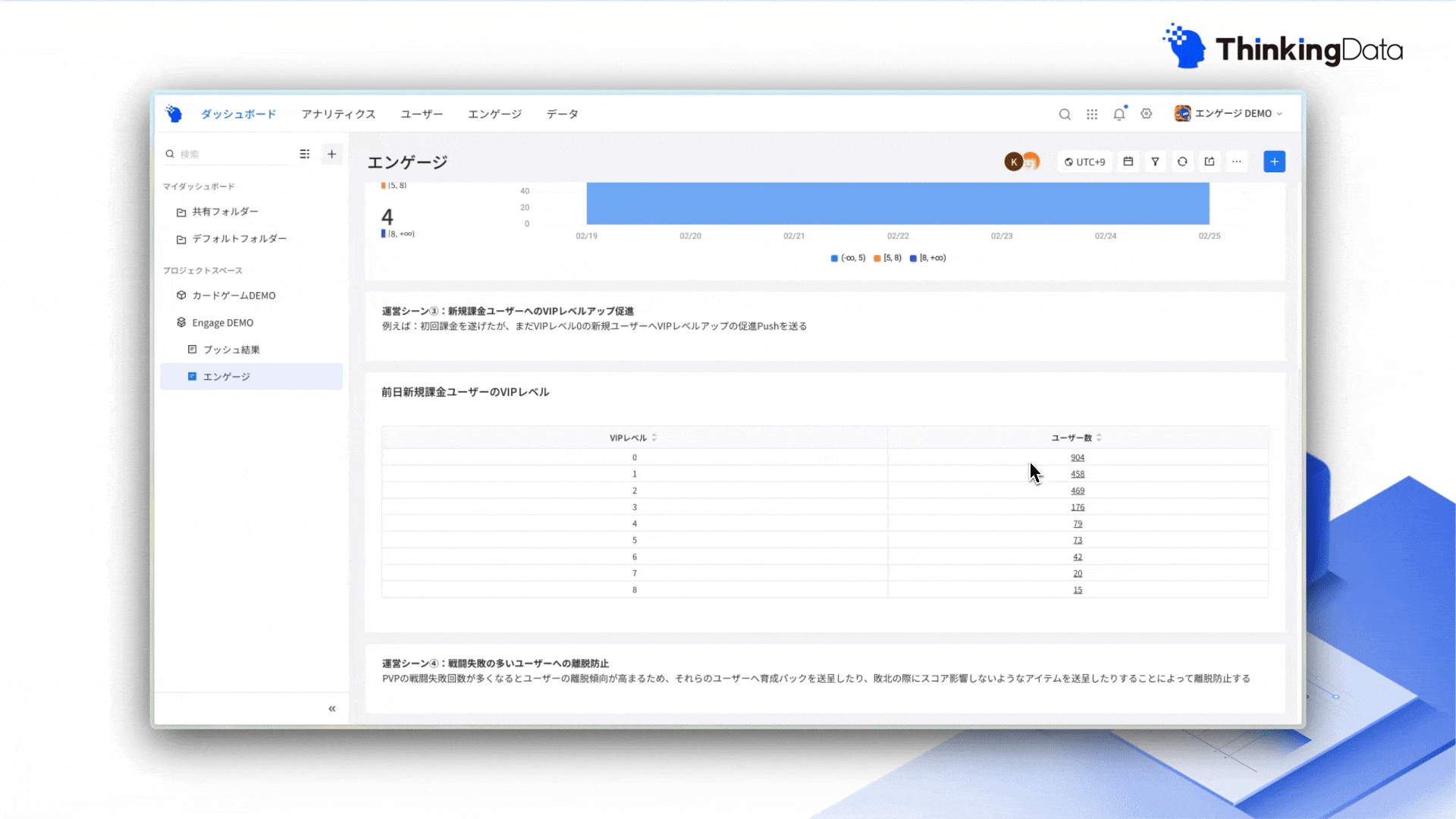The image size is (1456, 819).
Task: Open the settings gear icon
Action: [1147, 114]
